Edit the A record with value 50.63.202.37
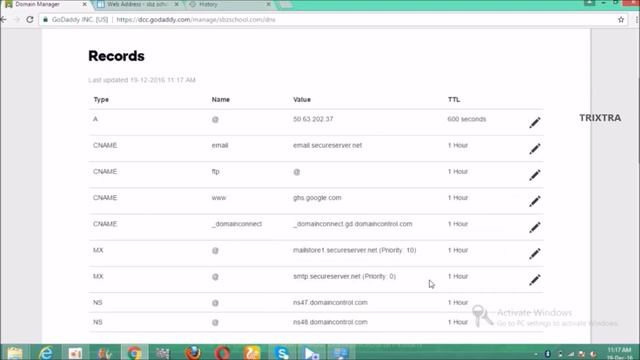The image size is (640, 360). tap(535, 122)
